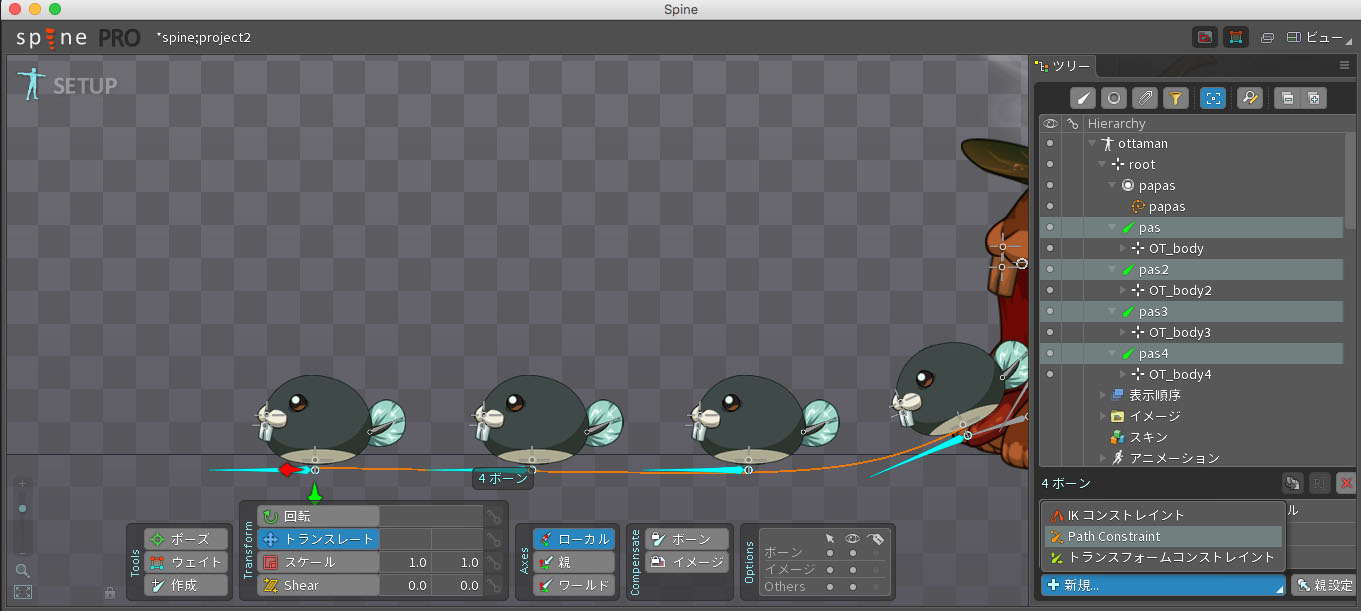Click the bounding box icon in title toolbar

pyautogui.click(x=1236, y=38)
